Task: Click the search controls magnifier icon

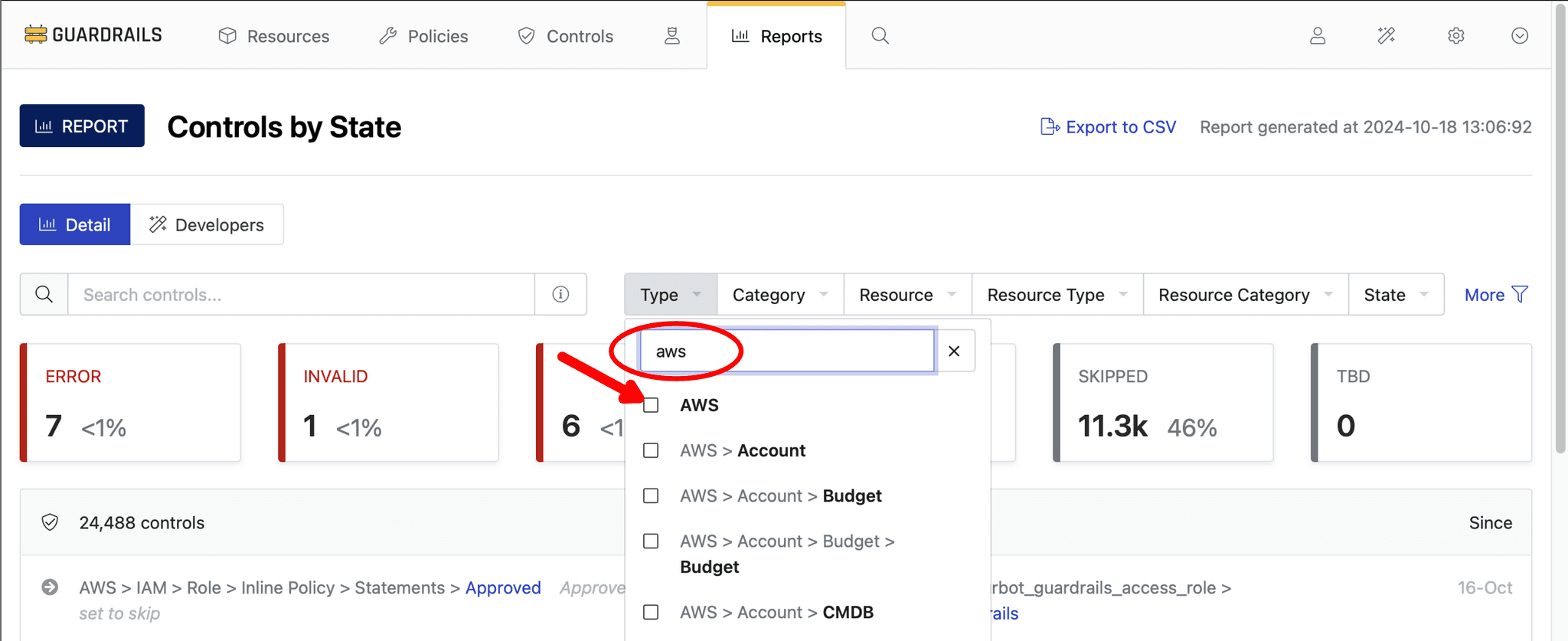Action: pyautogui.click(x=44, y=294)
